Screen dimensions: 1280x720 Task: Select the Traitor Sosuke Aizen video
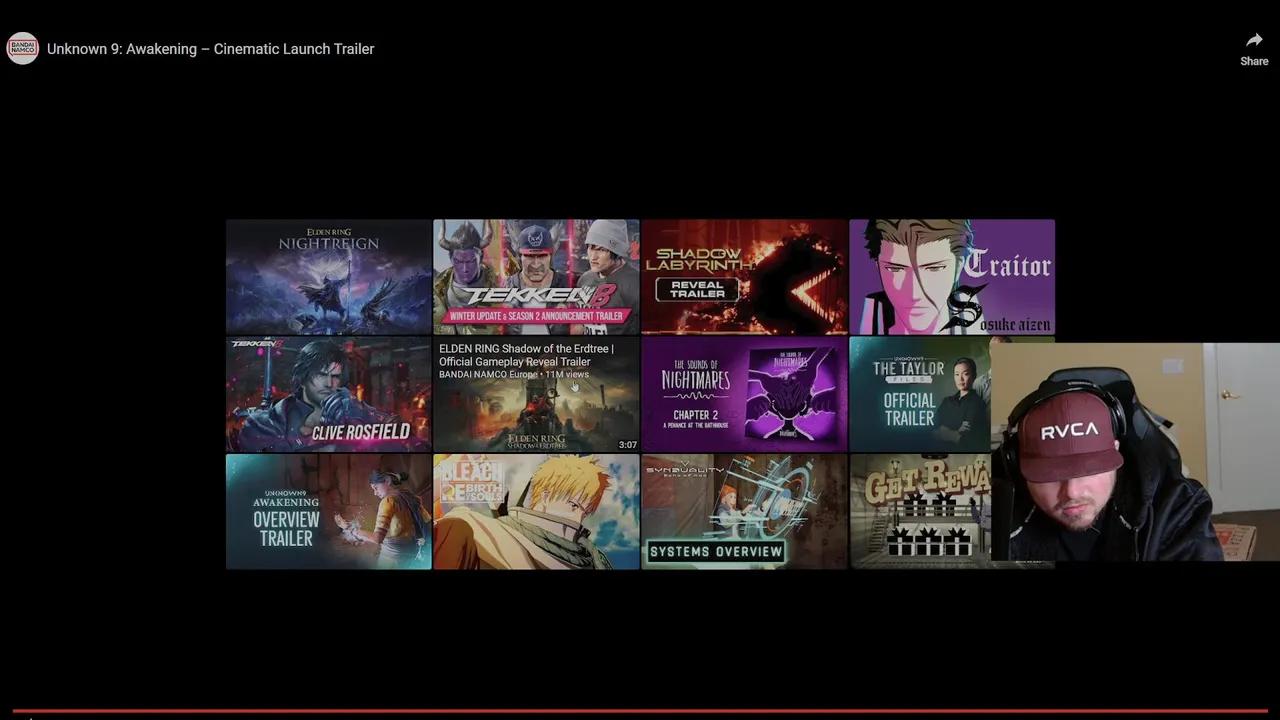(x=952, y=277)
